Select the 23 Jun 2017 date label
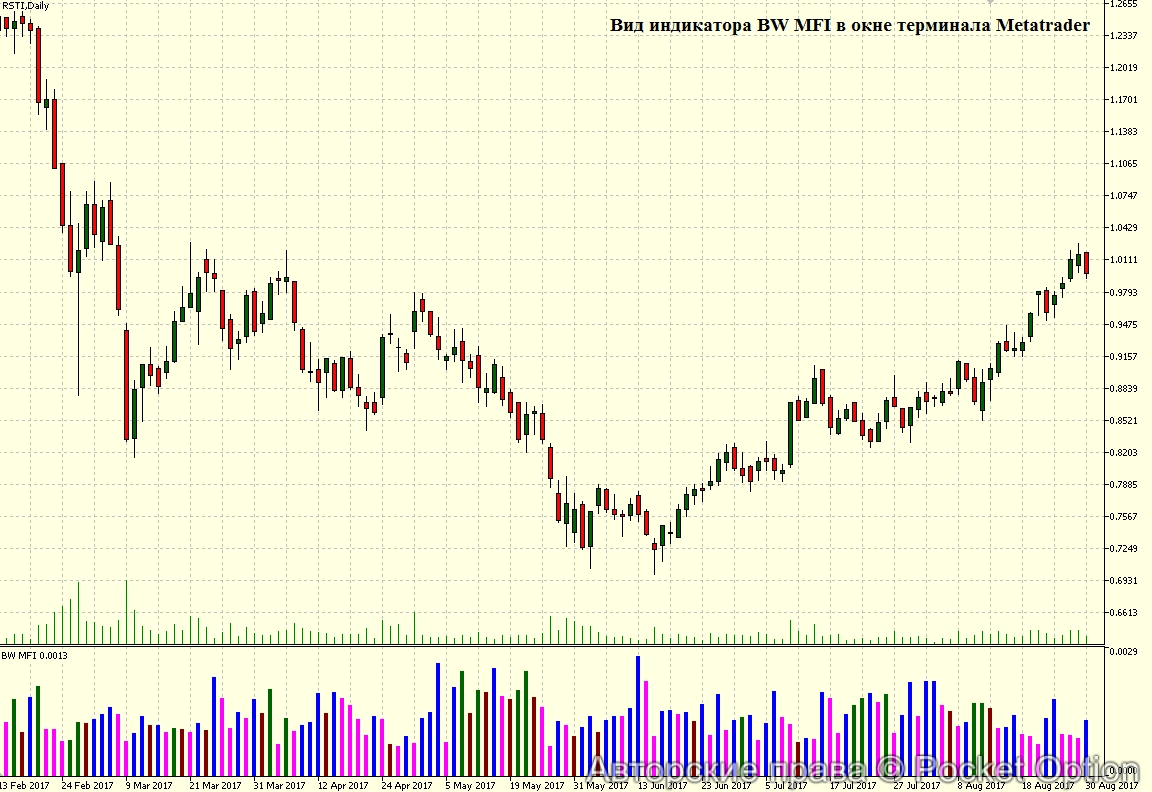The width and height of the screenshot is (1152, 792). pyautogui.click(x=727, y=785)
